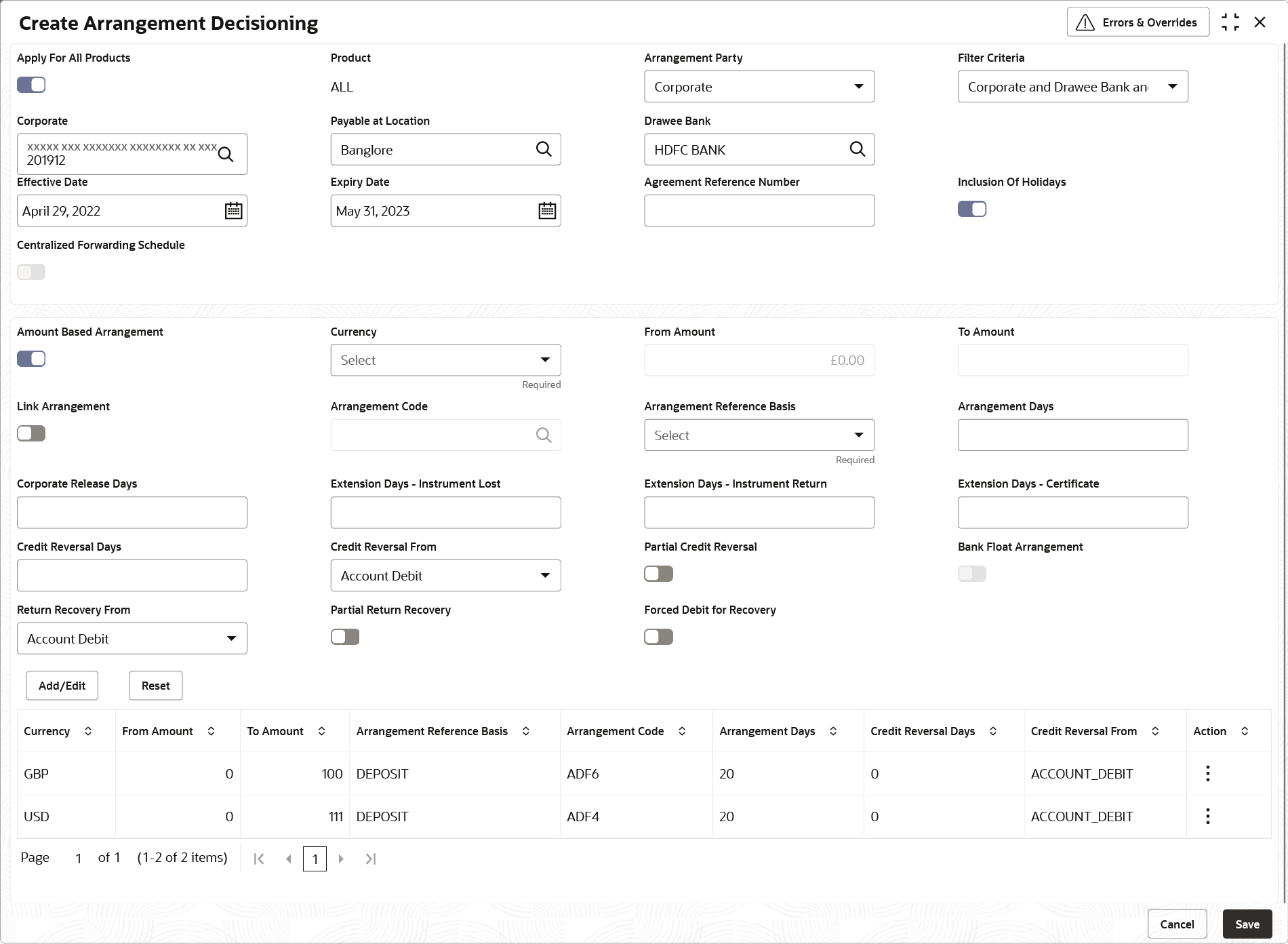1288x944 pixels.
Task: Open the Effective Date calendar picker
Action: 233,211
